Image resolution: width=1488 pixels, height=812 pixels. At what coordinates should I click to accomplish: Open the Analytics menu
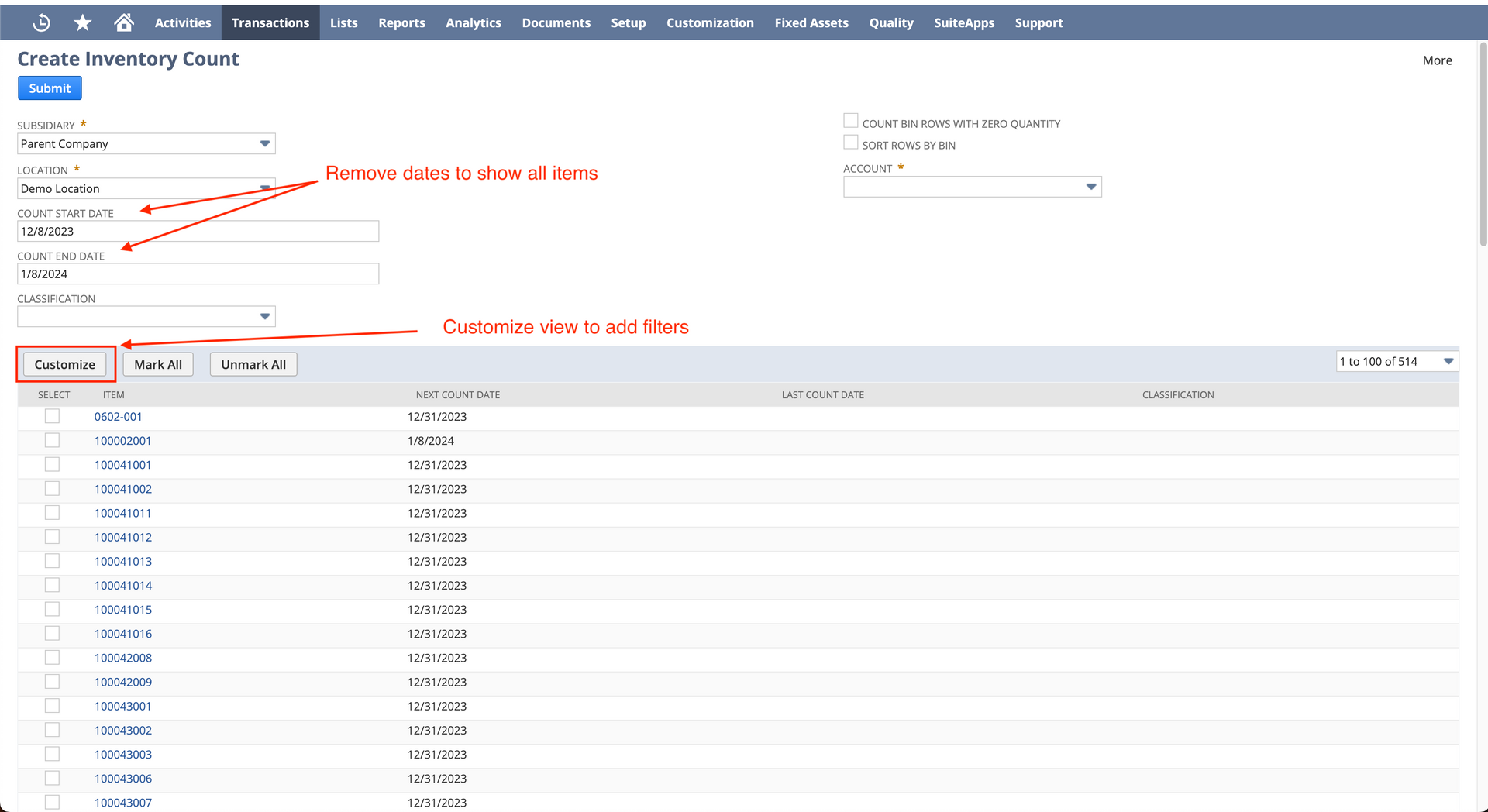473,22
